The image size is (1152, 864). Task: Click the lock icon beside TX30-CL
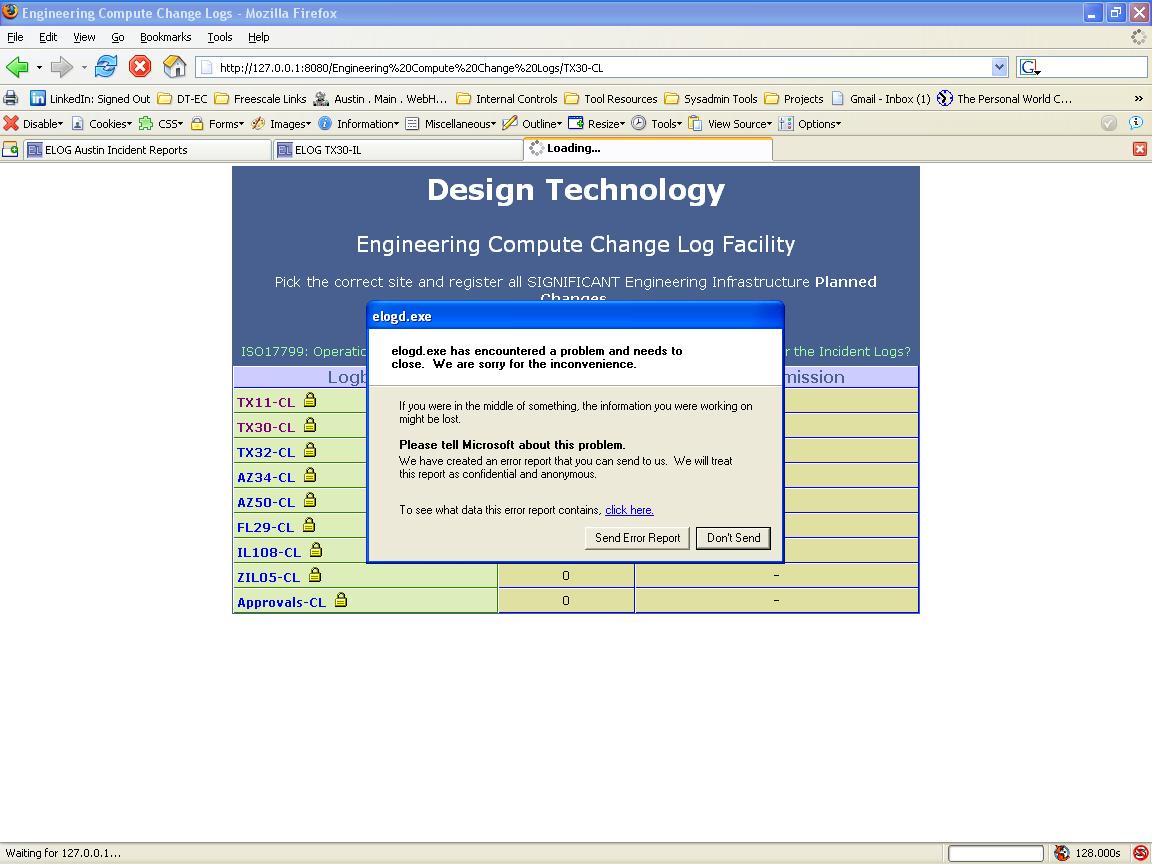click(x=310, y=425)
